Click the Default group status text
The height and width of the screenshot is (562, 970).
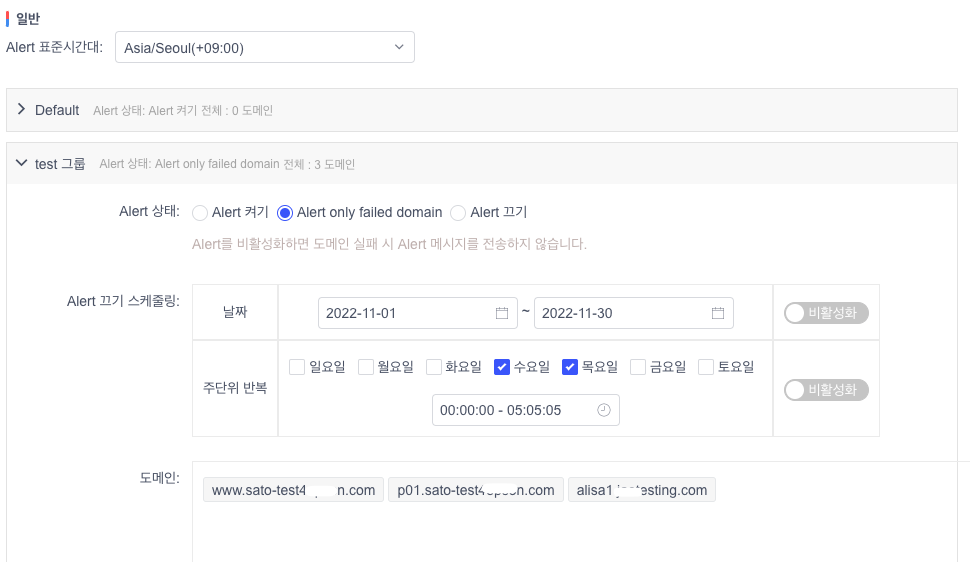[x=183, y=110]
